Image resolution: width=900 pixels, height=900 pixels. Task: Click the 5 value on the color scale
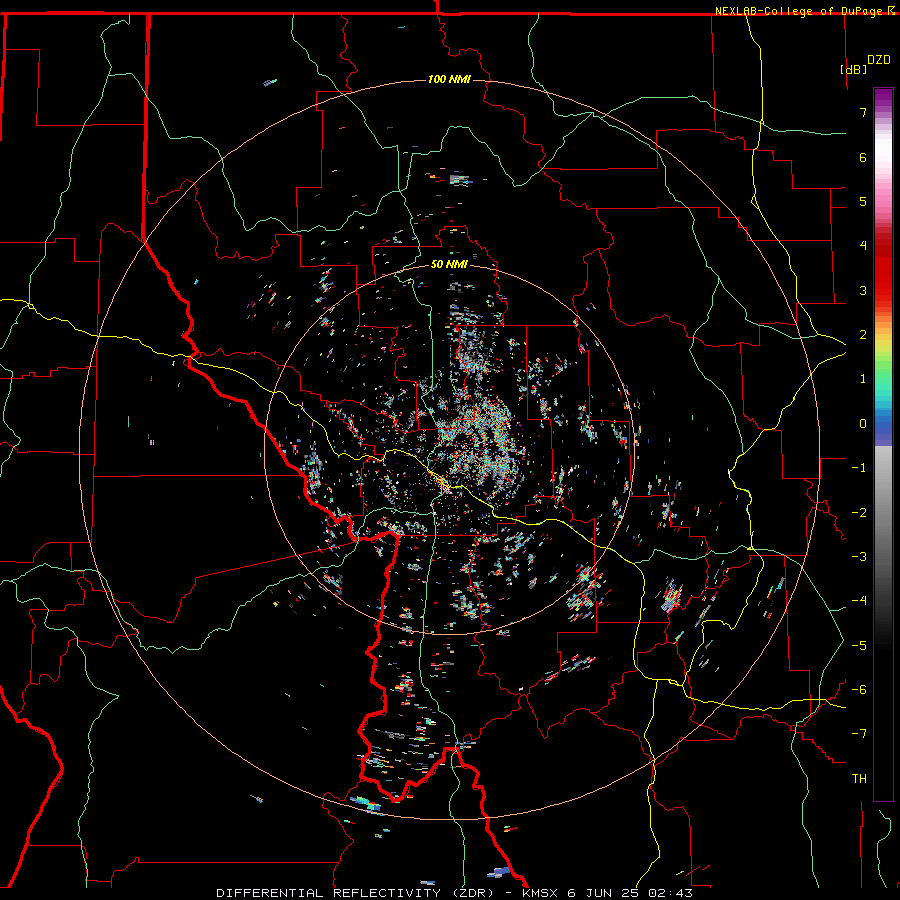click(863, 201)
